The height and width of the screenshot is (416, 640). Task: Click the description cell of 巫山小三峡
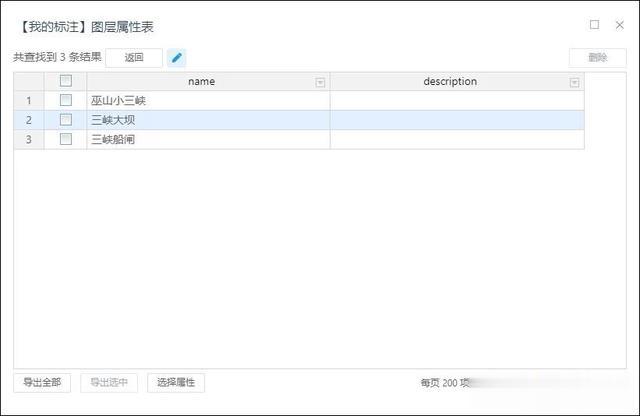coord(457,100)
